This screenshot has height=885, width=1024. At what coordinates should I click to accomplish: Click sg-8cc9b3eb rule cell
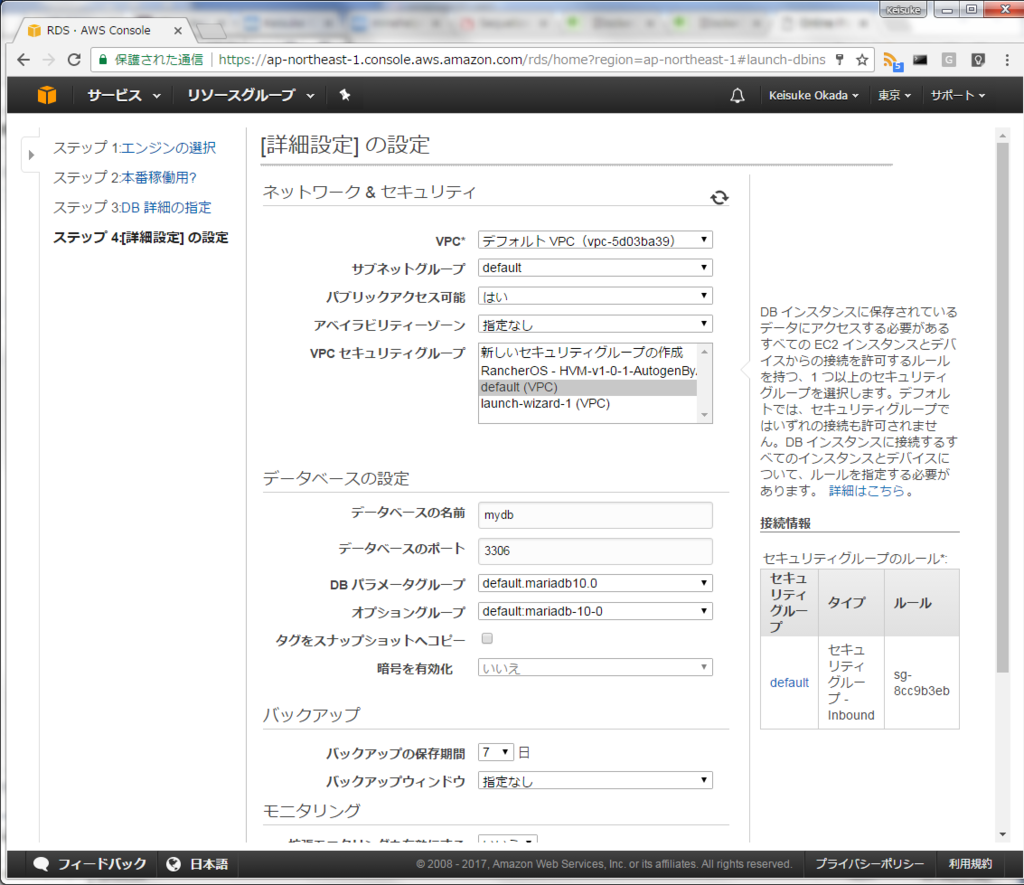tap(921, 683)
